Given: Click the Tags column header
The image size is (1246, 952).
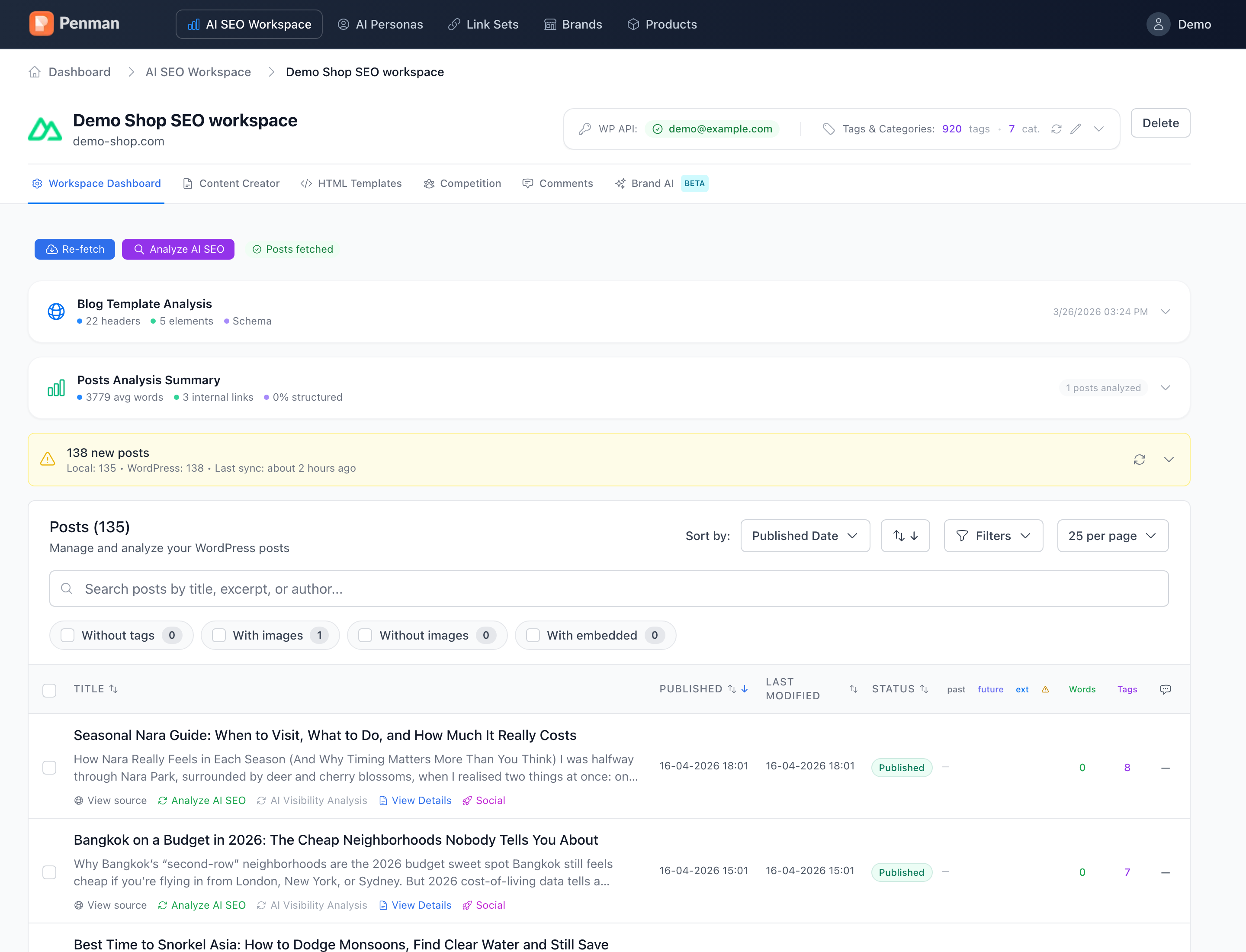Looking at the screenshot, I should point(1127,690).
